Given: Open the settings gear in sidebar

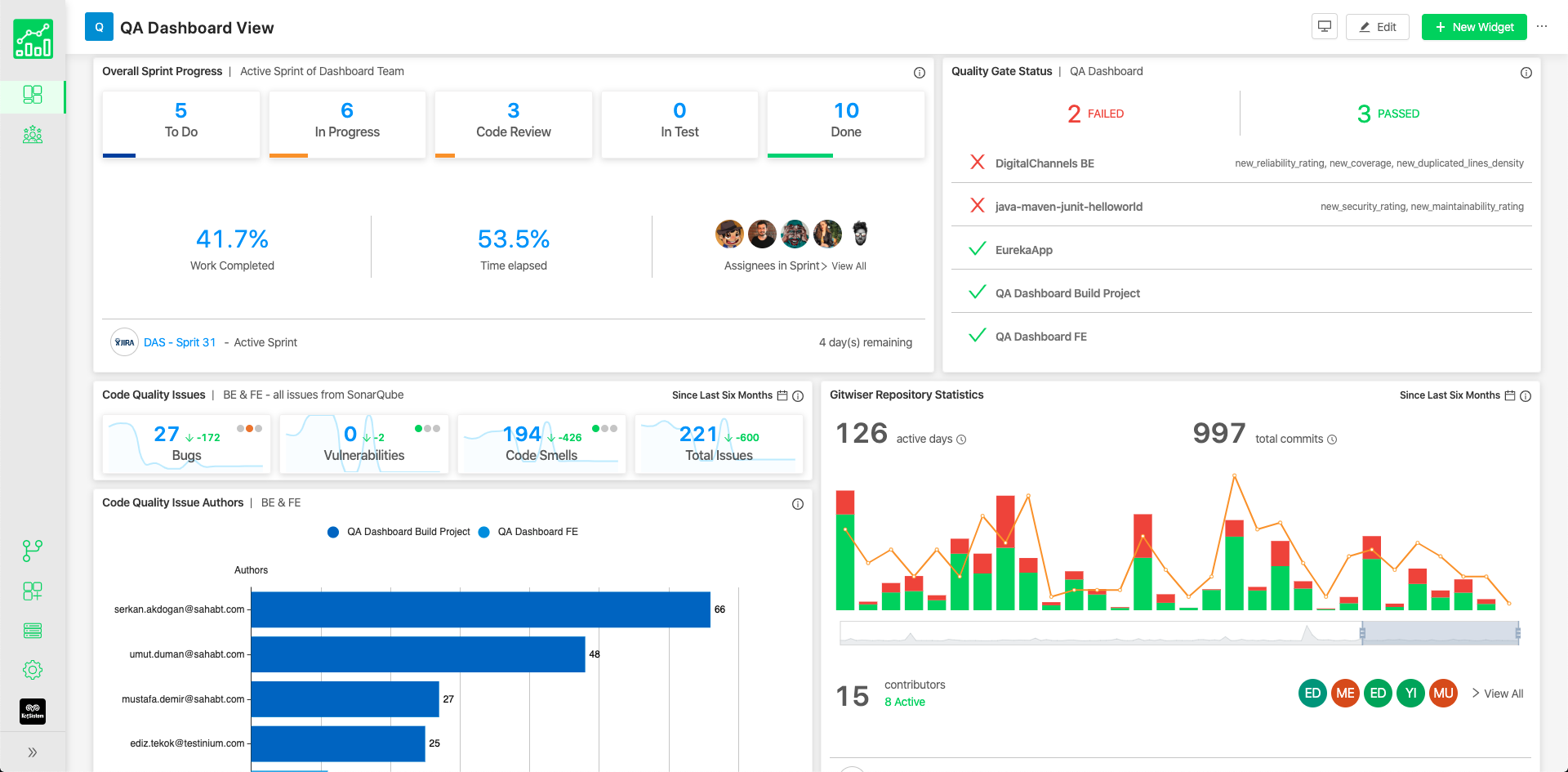Looking at the screenshot, I should click(x=33, y=670).
